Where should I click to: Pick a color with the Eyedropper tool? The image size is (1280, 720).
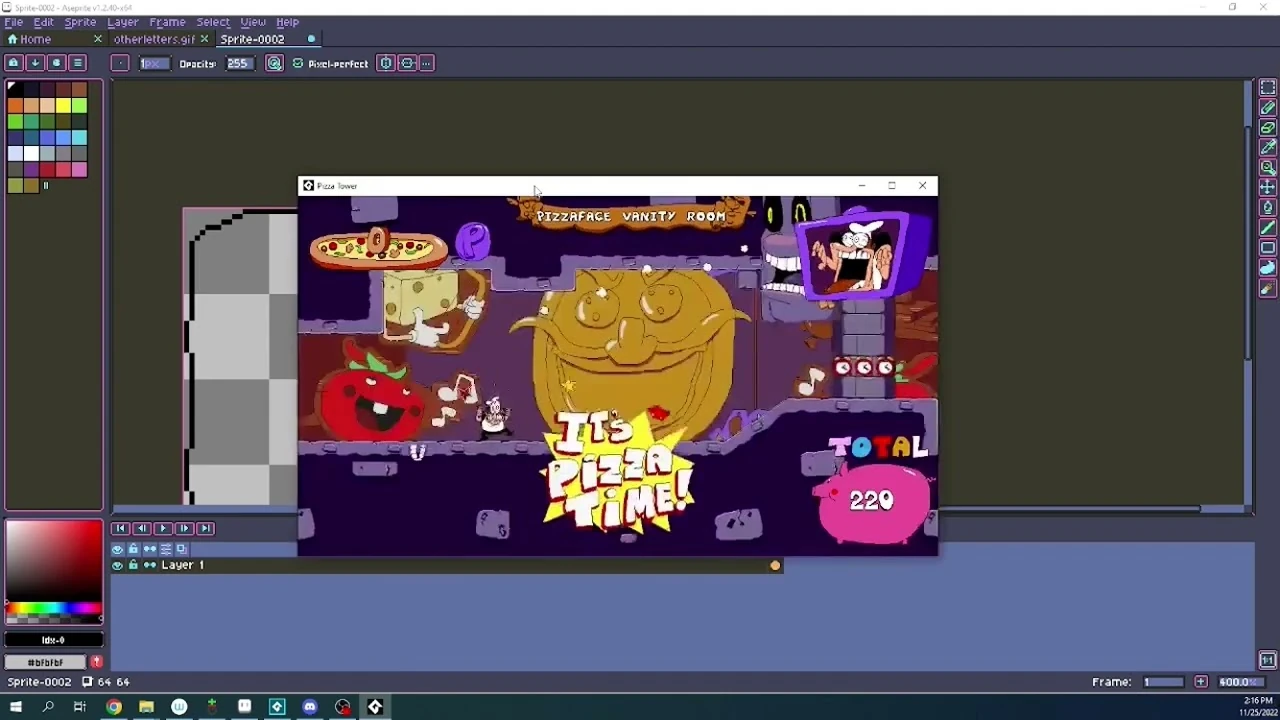(x=1268, y=148)
